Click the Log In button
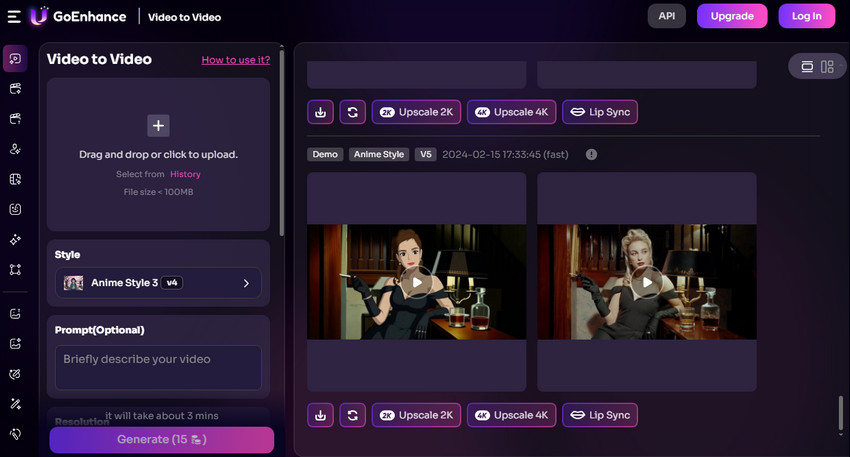850x457 pixels. tap(806, 16)
